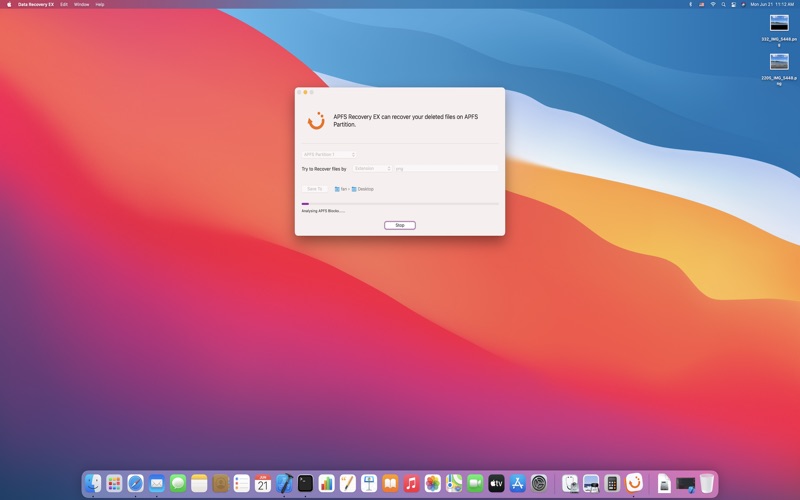Open the Apple menu

click(x=9, y=4)
